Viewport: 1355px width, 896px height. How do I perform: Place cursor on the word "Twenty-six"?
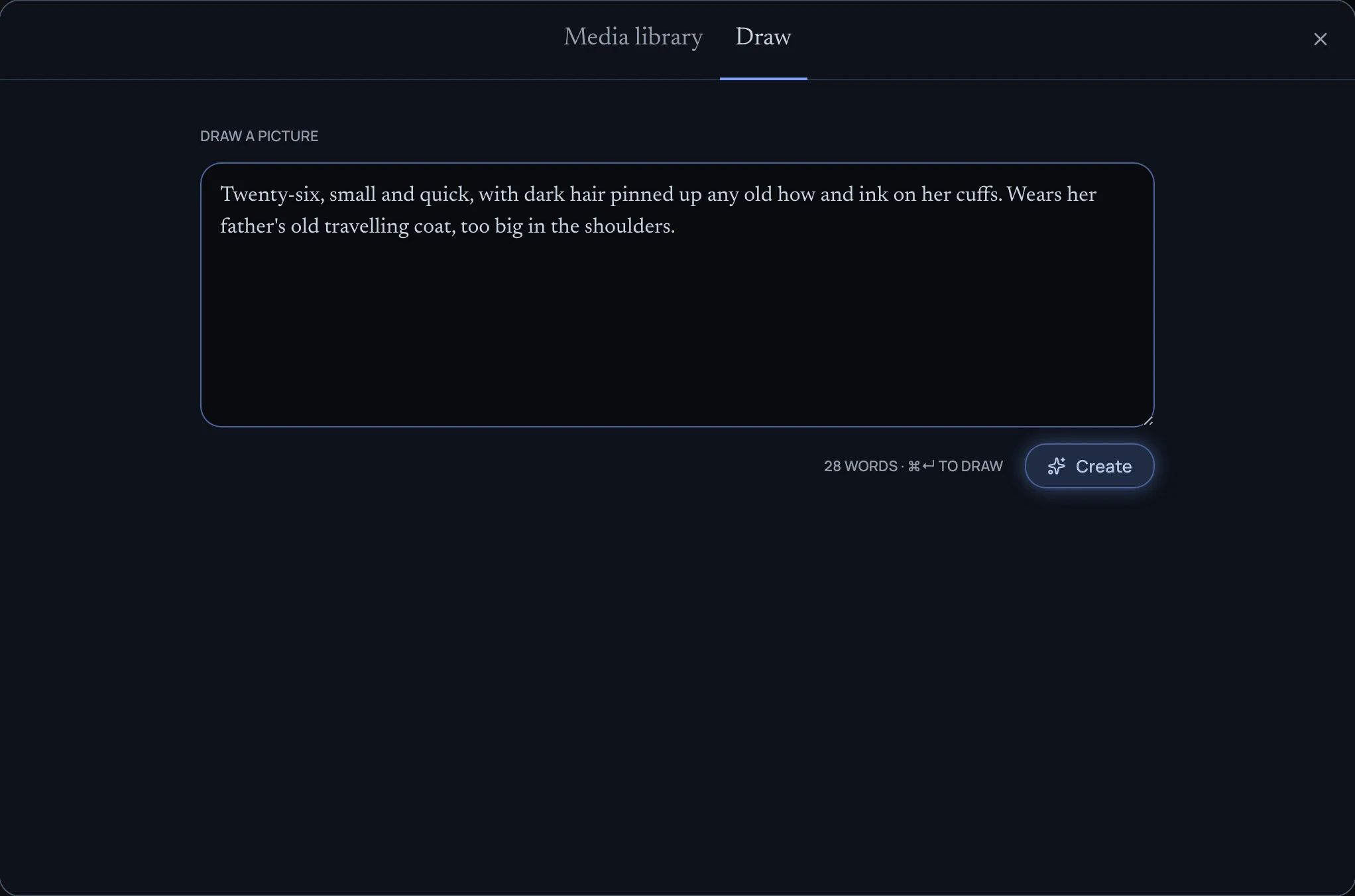[x=272, y=195]
